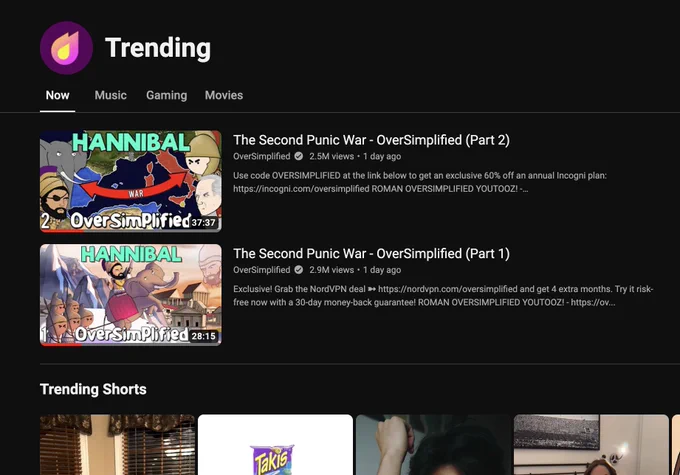Click the NordVPN deal description of Part 1
Viewport: 680px width, 475px height.
[x=443, y=296]
